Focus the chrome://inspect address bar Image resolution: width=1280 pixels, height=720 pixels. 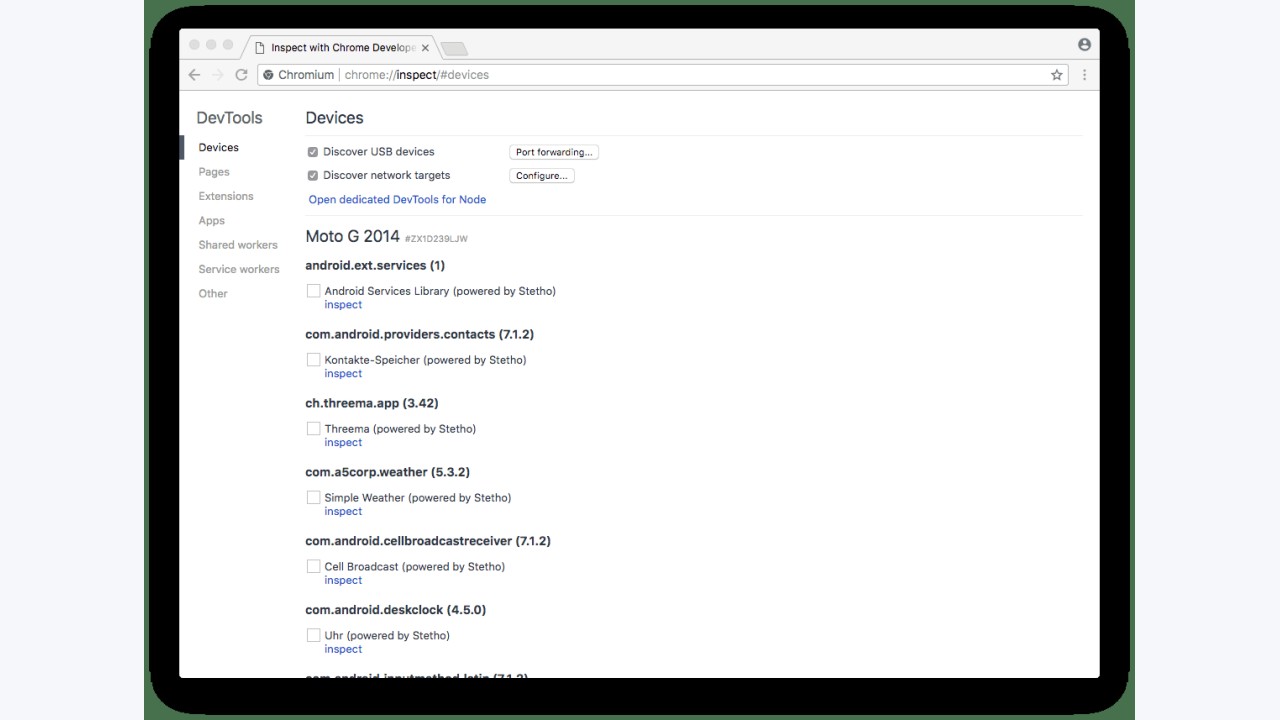[x=663, y=75]
